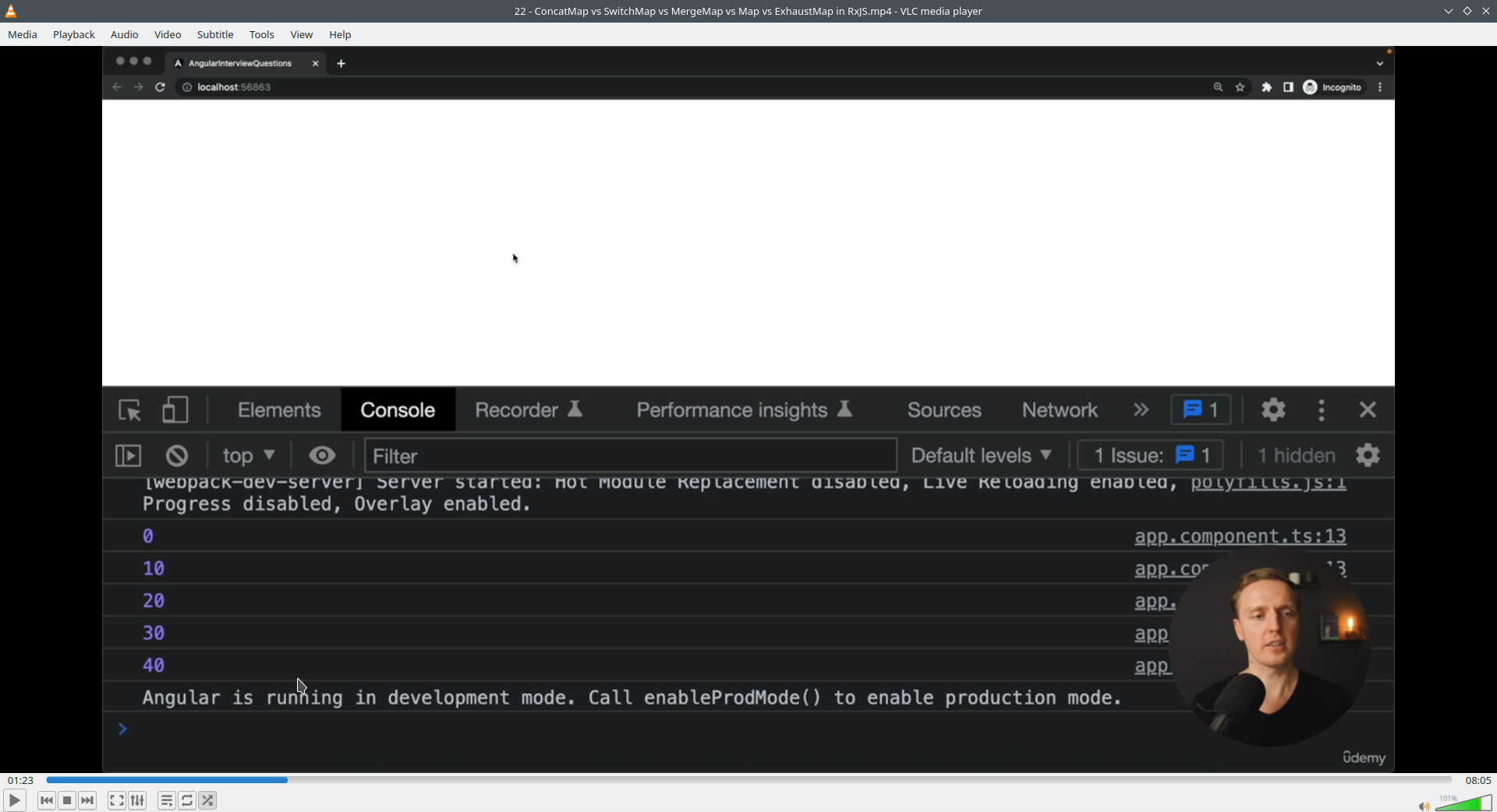Seek on the video progress bar
The height and width of the screenshot is (812, 1497).
748,780
